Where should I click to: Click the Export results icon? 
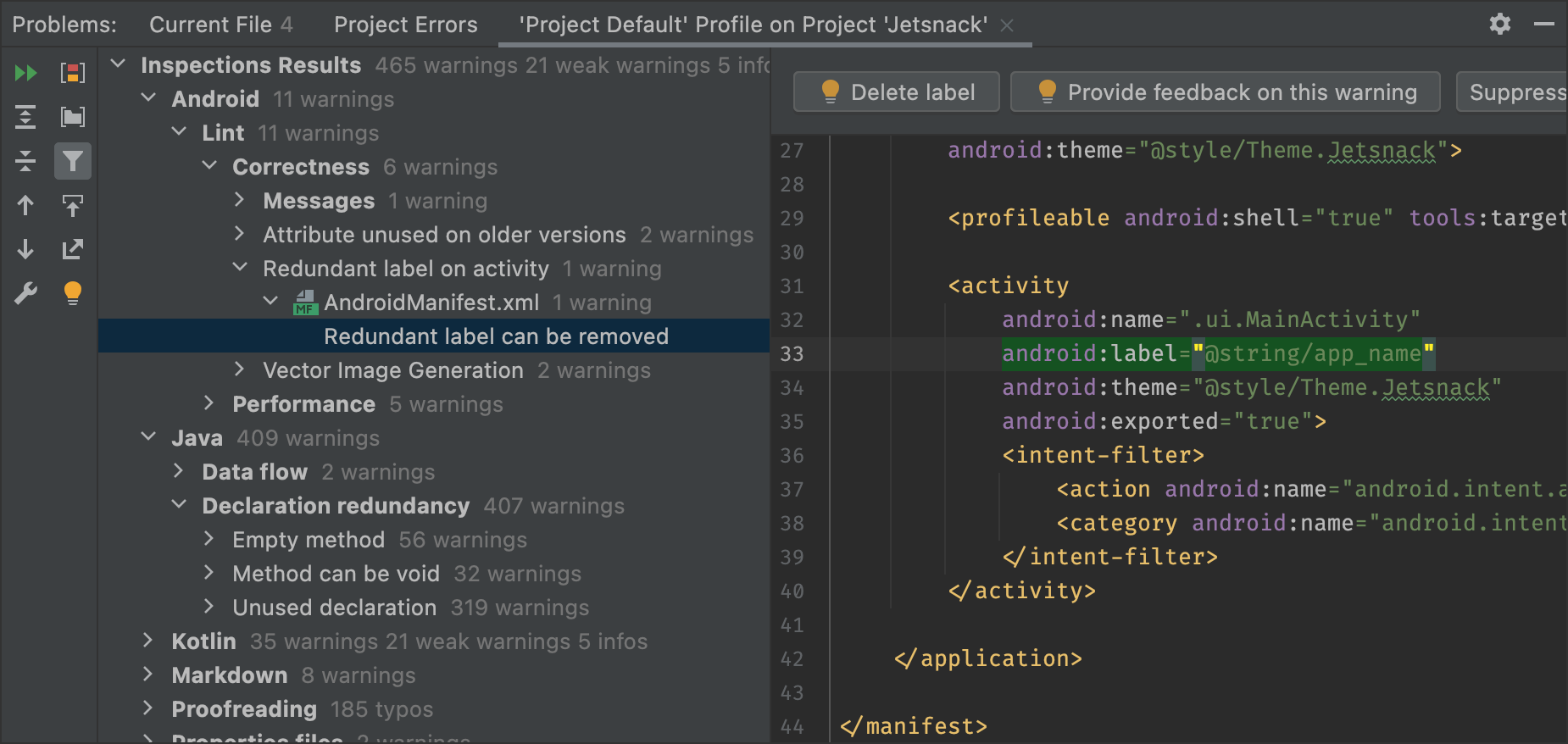tap(73, 249)
